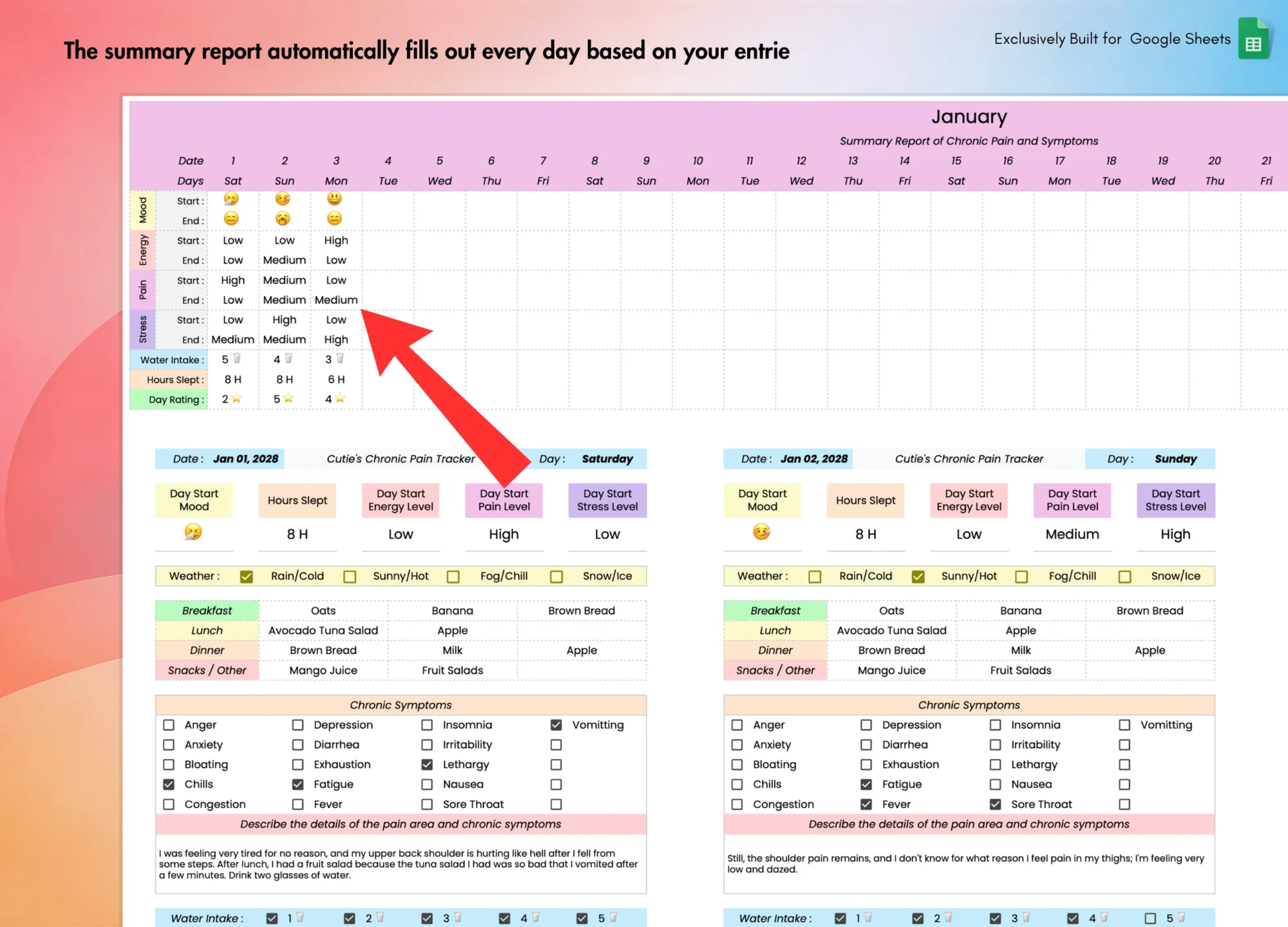The width and height of the screenshot is (1288, 927).
Task: Click the Jan 01 pain description text box
Action: coord(401,864)
